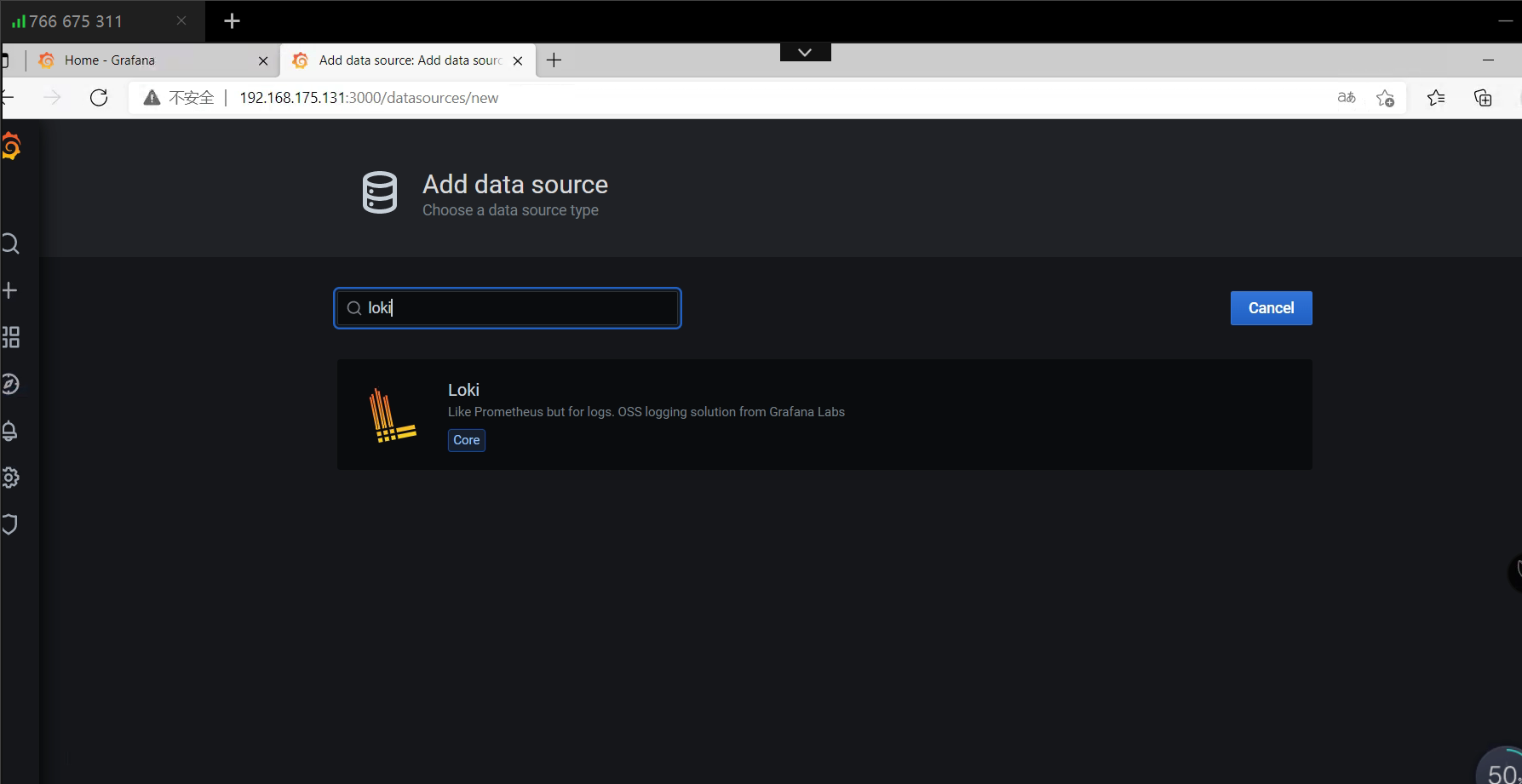Click the not secure warning icon
This screenshot has width=1522, height=784.
tap(152, 98)
